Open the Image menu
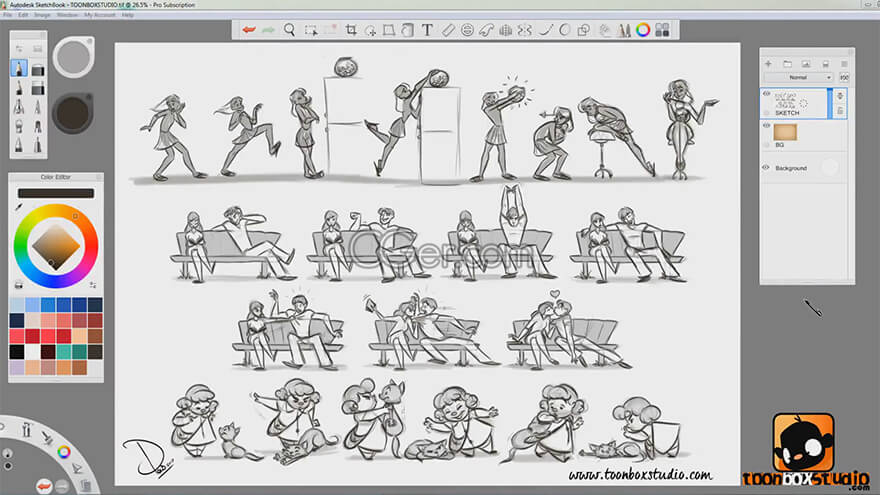Viewport: 880px width, 495px height. click(x=42, y=15)
